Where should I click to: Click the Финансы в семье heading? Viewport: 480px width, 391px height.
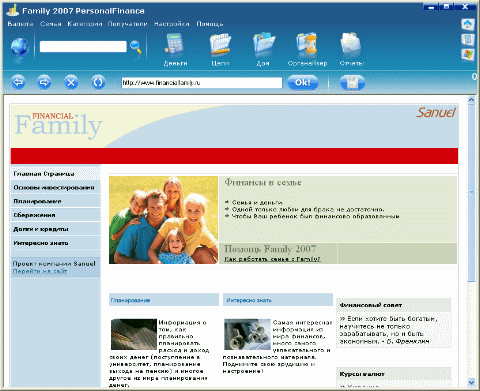click(263, 182)
